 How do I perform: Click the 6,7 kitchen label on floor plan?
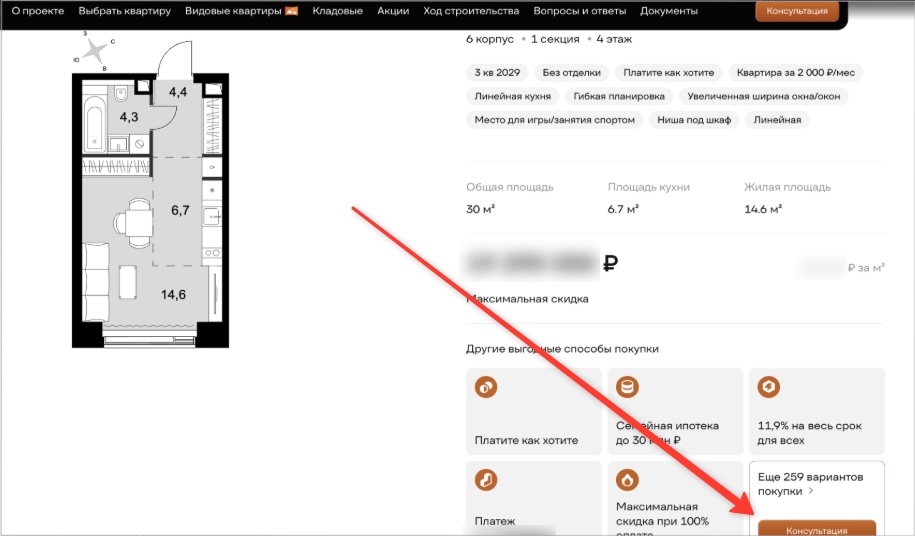pos(180,210)
